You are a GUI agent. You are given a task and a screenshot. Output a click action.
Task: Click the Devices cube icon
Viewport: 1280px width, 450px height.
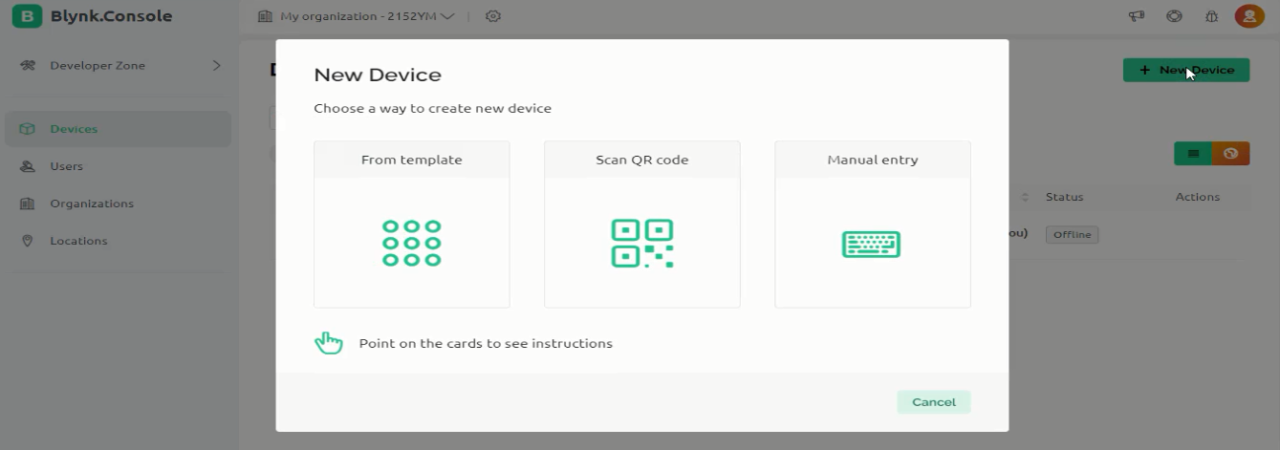pyautogui.click(x=28, y=129)
